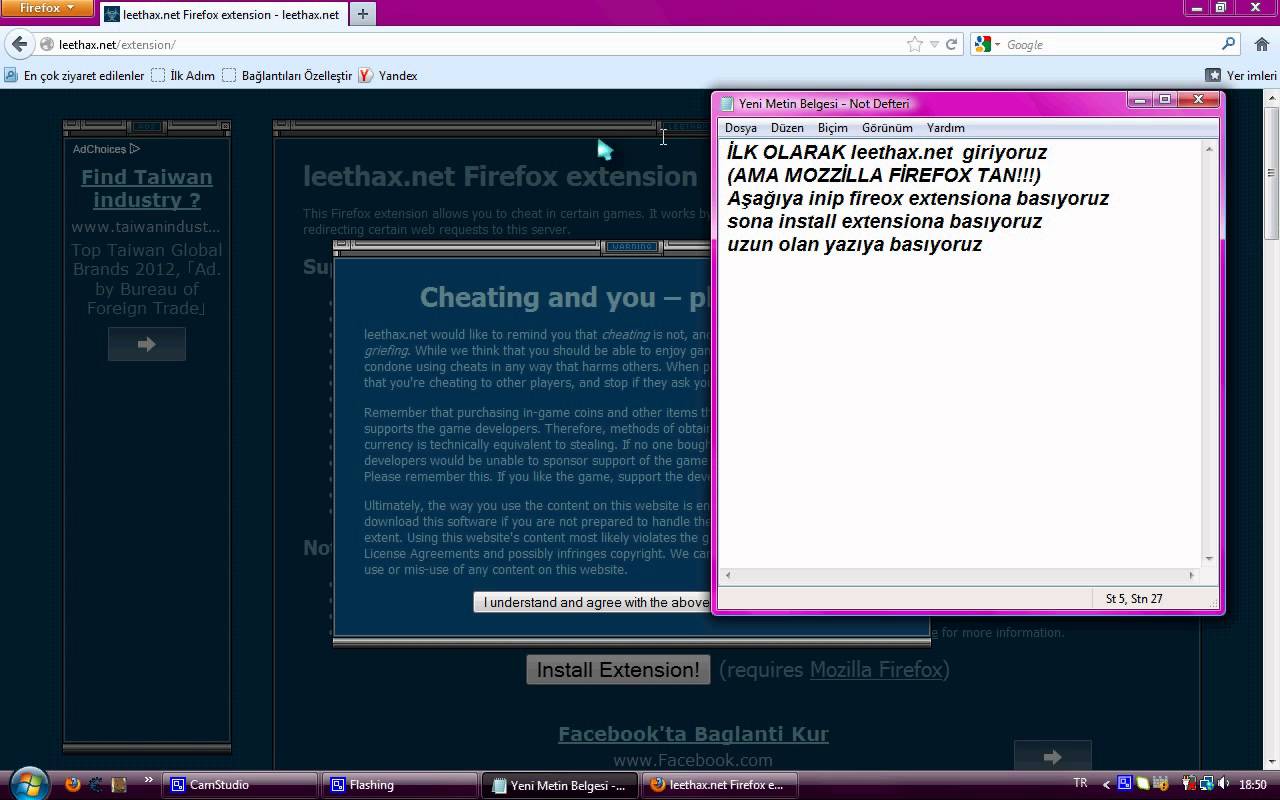Open the orange Firefox menu button
Image resolution: width=1280 pixels, height=800 pixels.
[47, 8]
